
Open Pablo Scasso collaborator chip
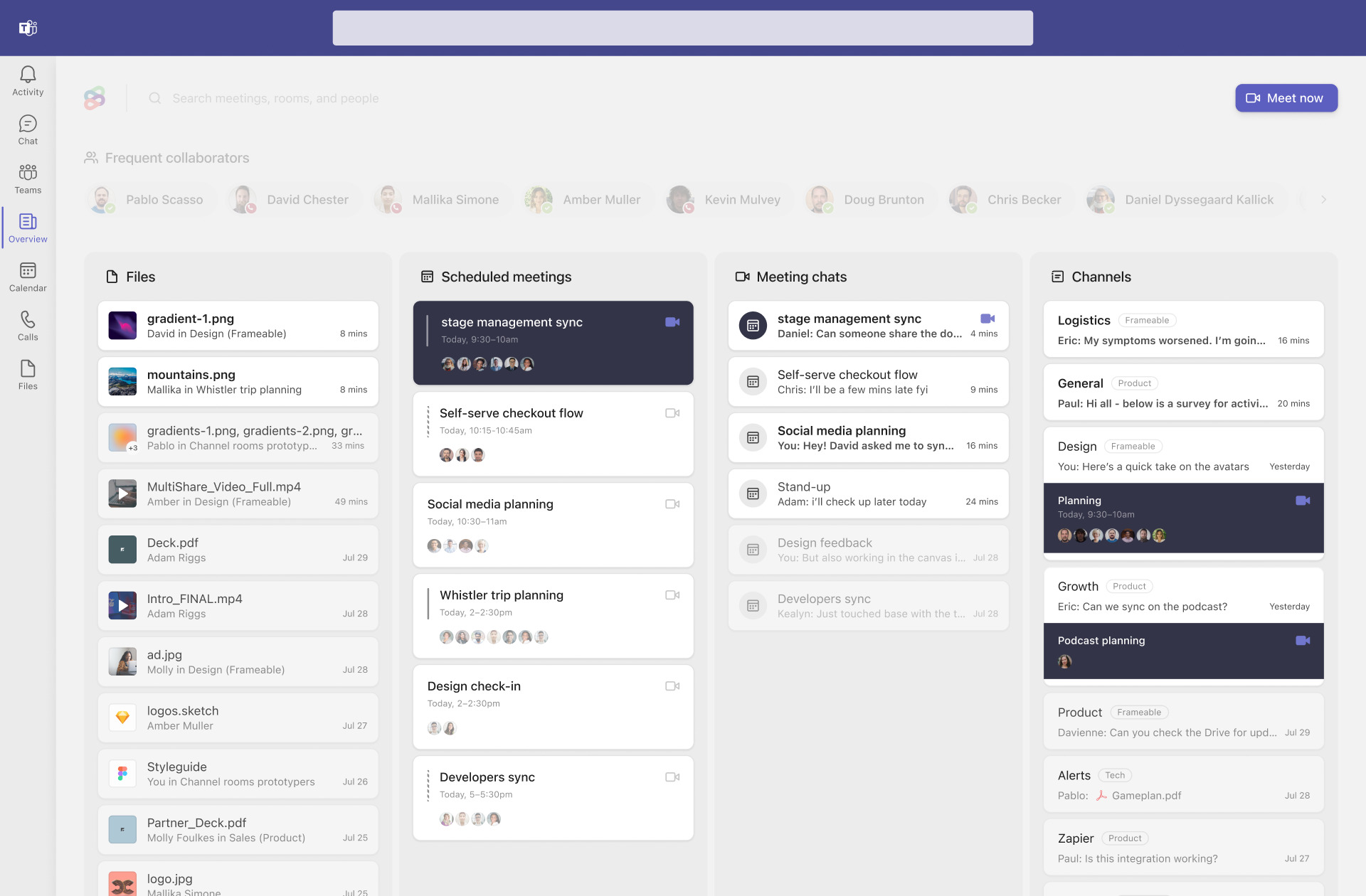148,200
